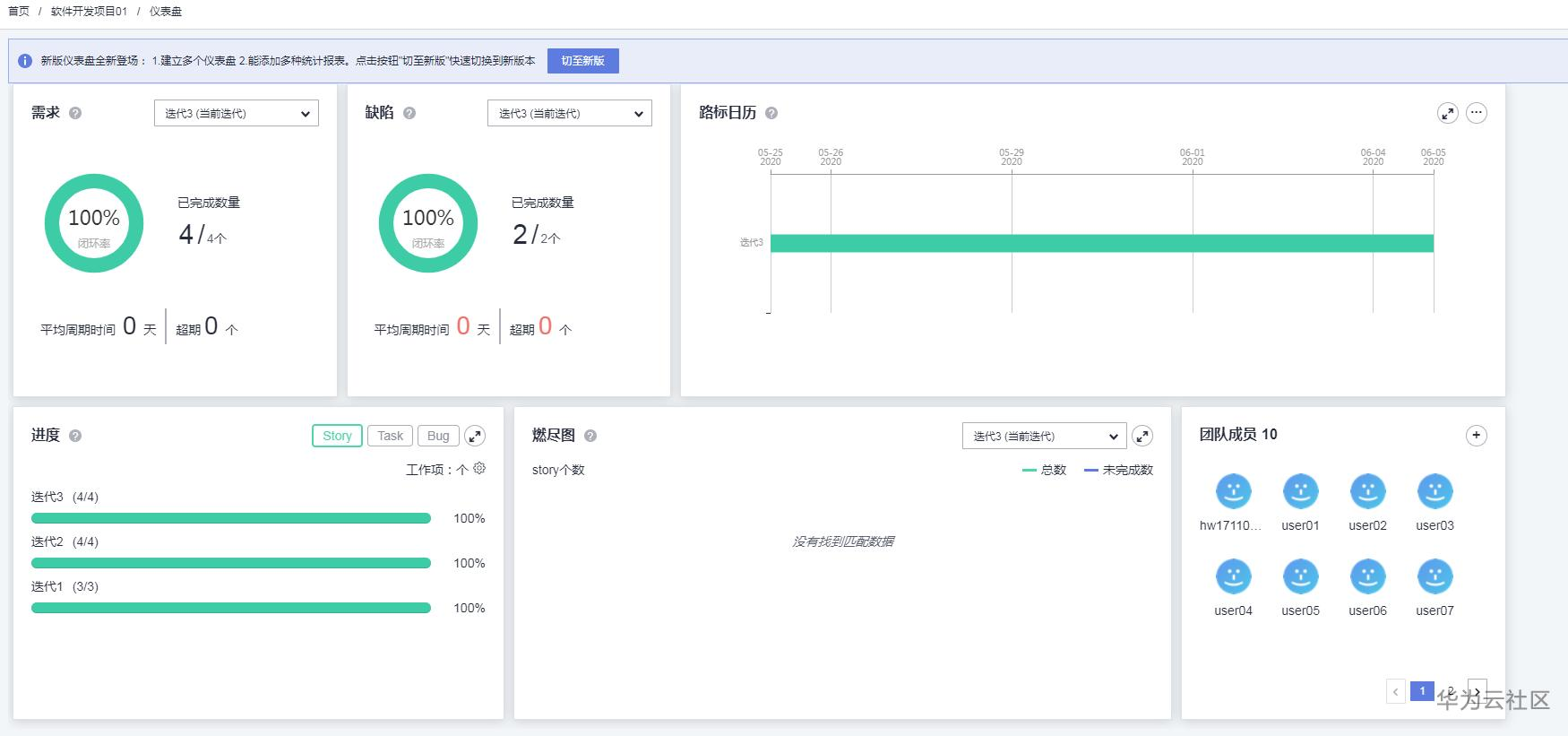The height and width of the screenshot is (736, 1568).
Task: Click 仪表盘 breadcrumb item
Action: [166, 12]
